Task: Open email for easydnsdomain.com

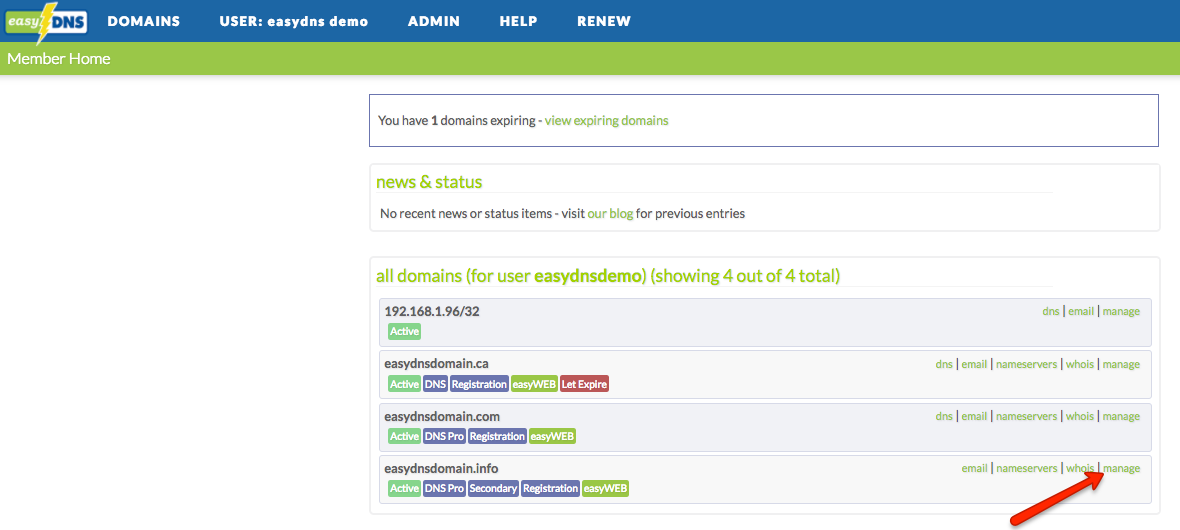Action: (975, 416)
